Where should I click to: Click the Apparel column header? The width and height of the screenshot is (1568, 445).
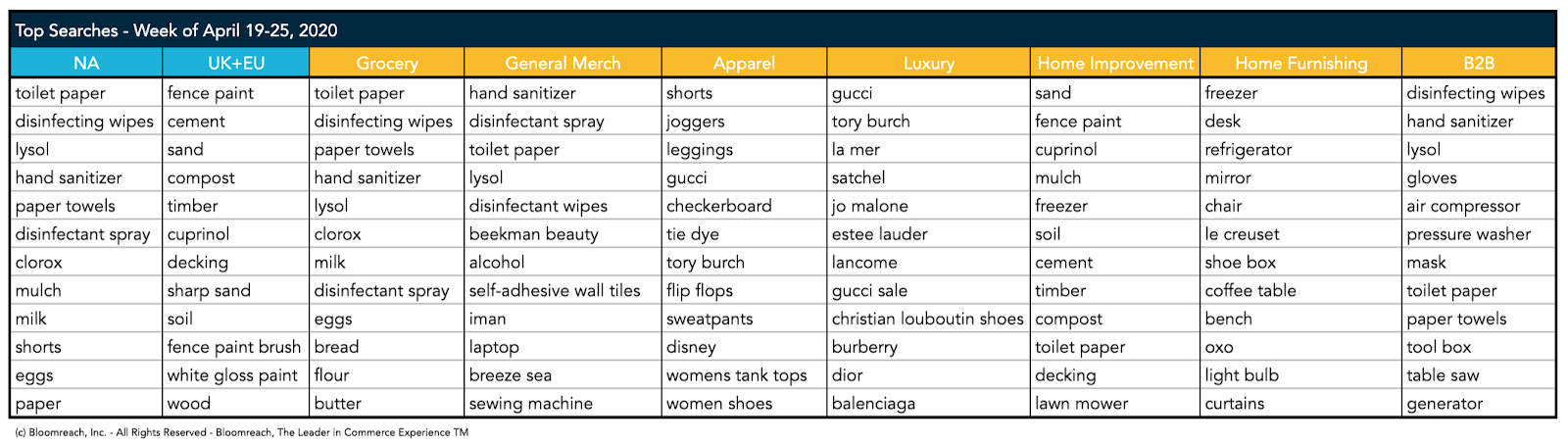(745, 63)
